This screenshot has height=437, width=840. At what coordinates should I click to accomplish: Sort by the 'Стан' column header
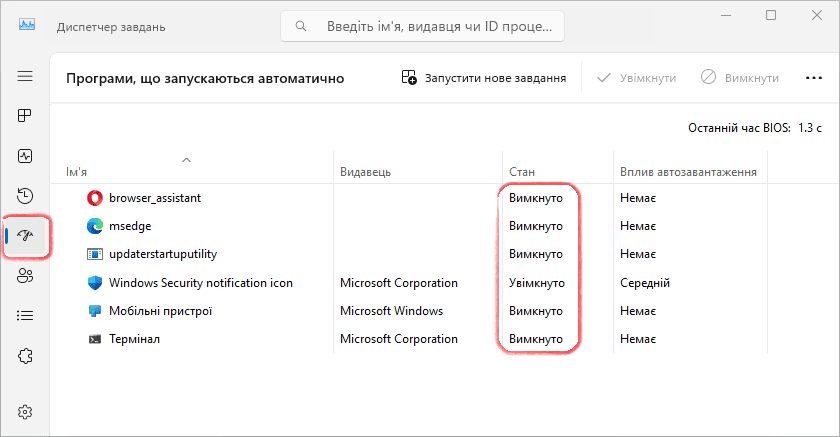point(522,171)
